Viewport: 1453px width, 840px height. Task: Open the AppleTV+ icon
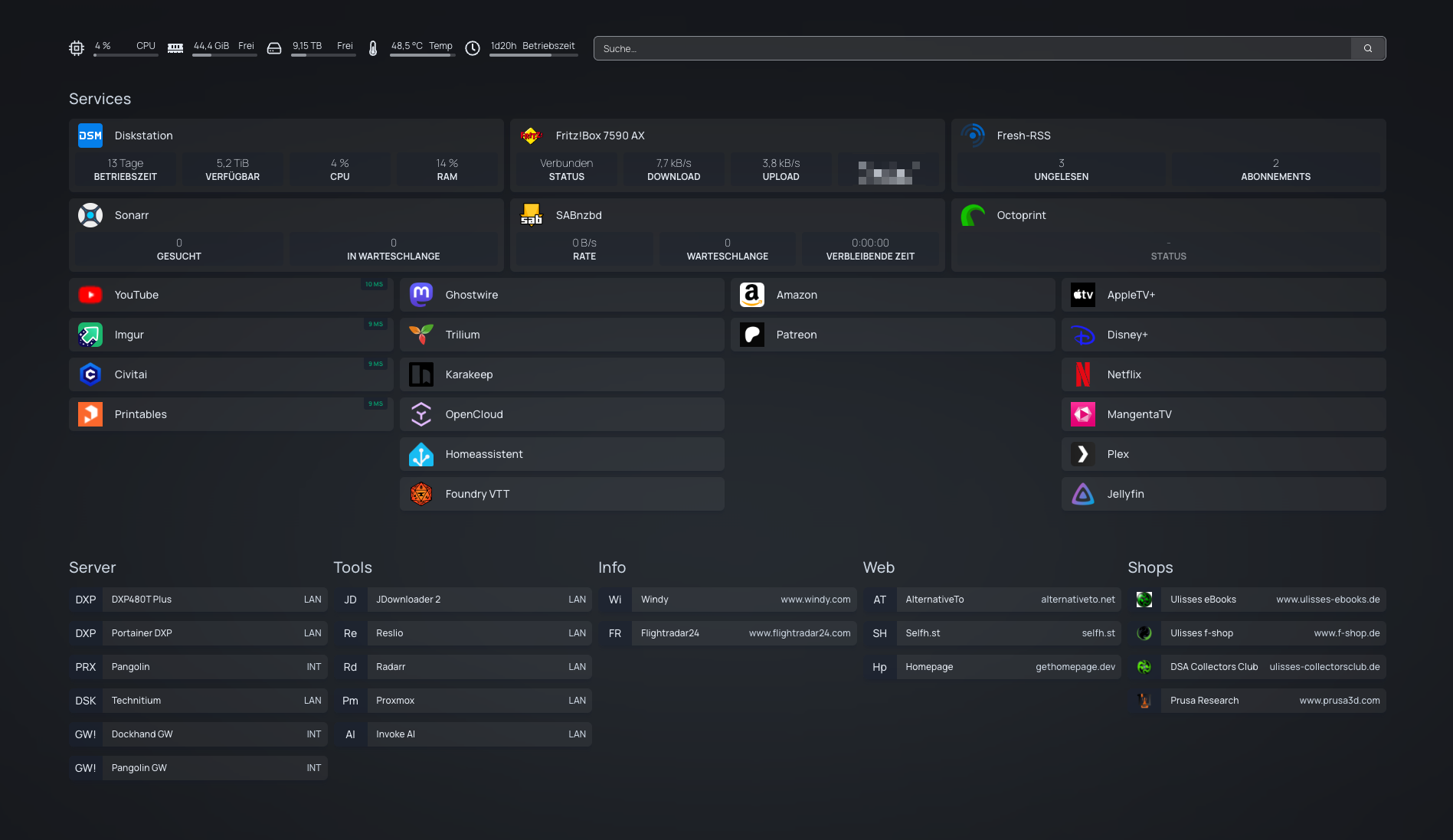(x=1083, y=295)
